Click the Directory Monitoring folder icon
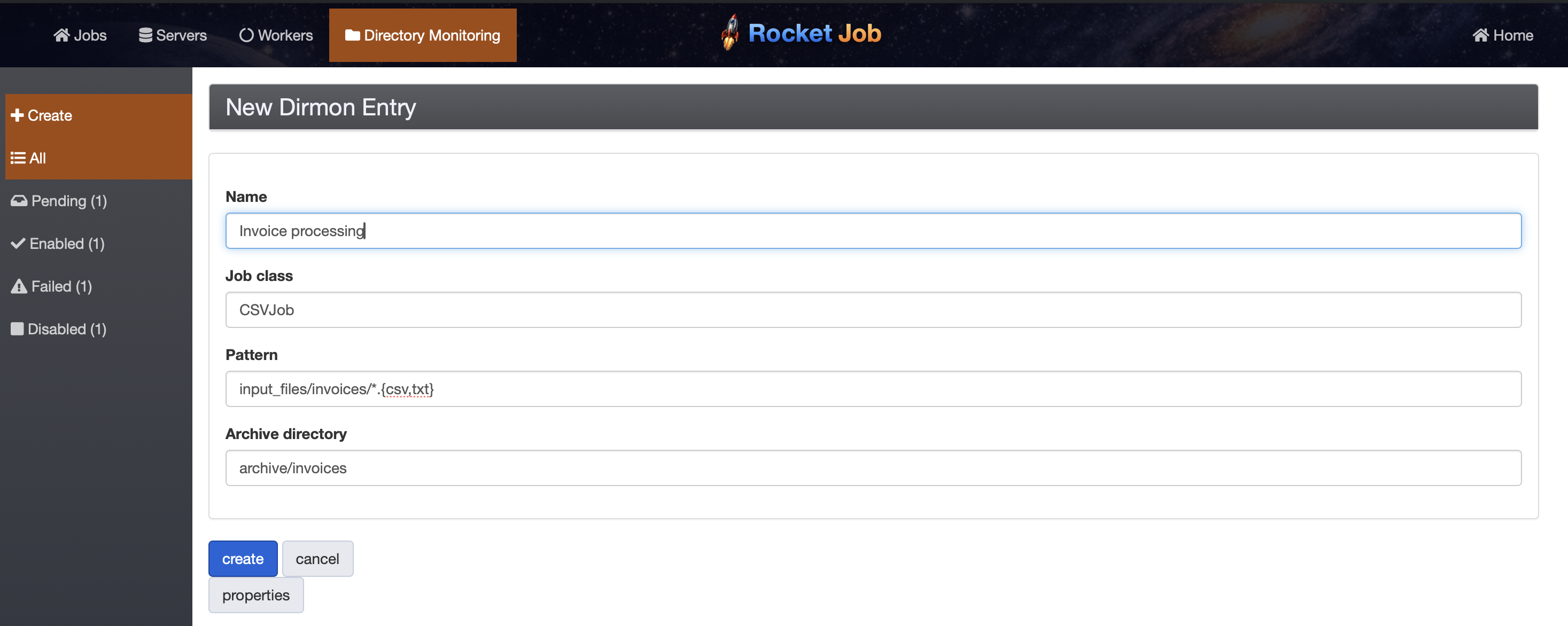 point(352,35)
